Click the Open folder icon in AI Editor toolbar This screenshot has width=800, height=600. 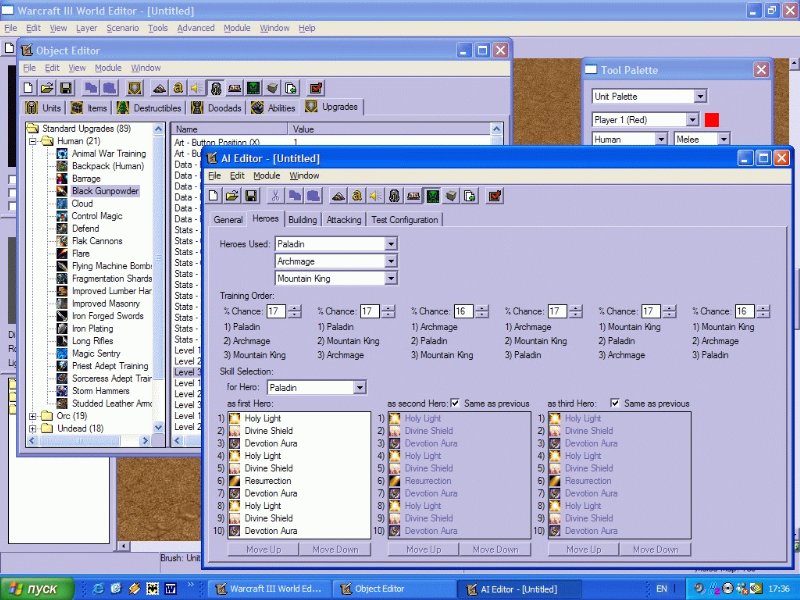coord(232,196)
